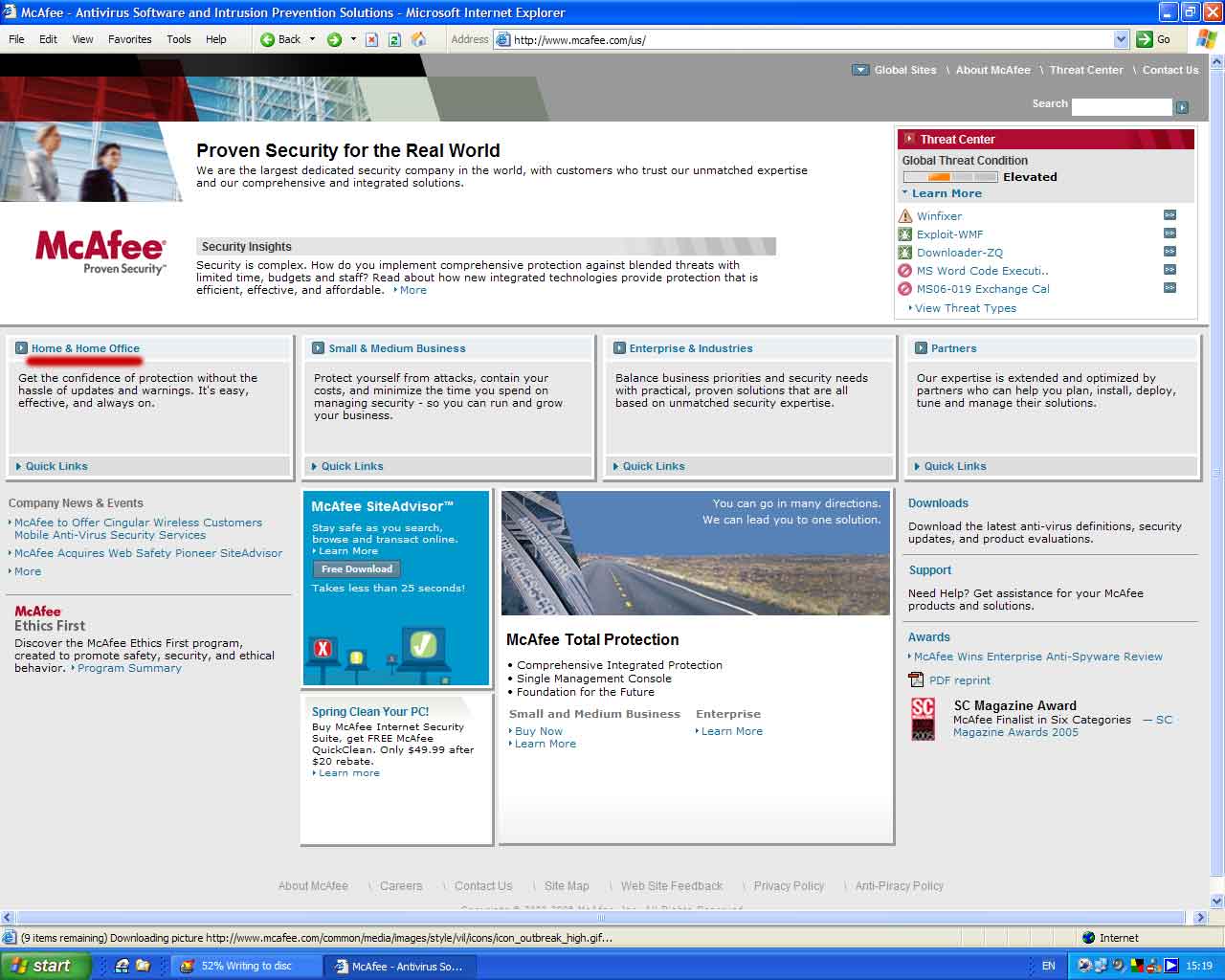The height and width of the screenshot is (980, 1225).
Task: Open the Forward history dropdown arrow
Action: pyautogui.click(x=353, y=39)
